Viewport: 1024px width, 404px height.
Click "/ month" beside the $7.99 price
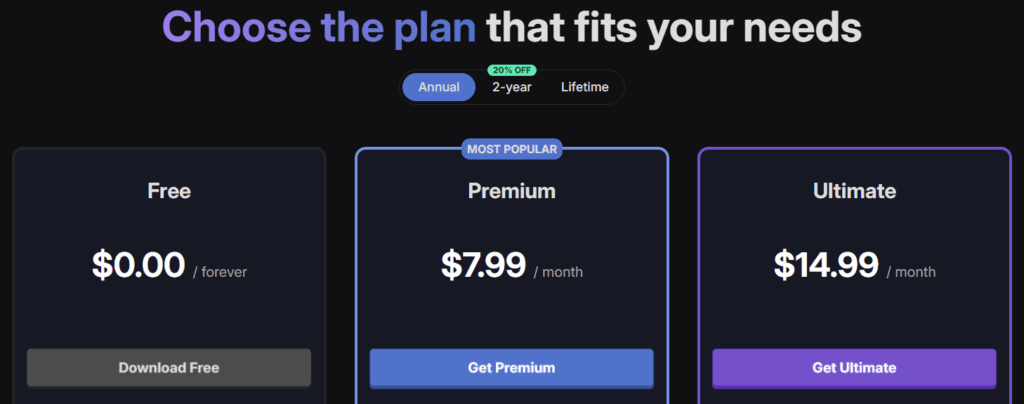pos(558,271)
